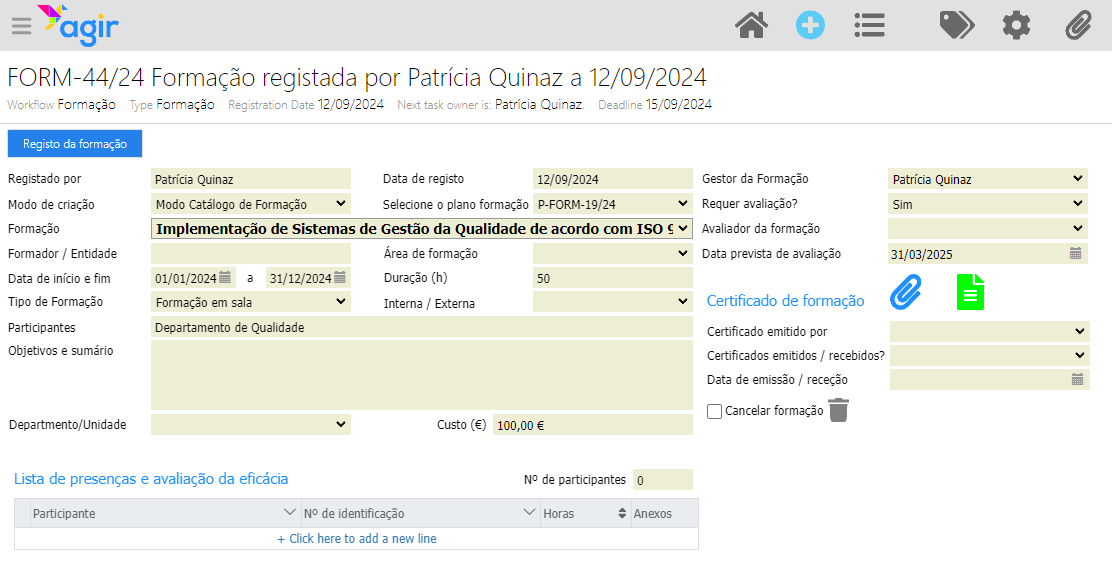Open Certificado emitido por dropdown

click(x=989, y=331)
